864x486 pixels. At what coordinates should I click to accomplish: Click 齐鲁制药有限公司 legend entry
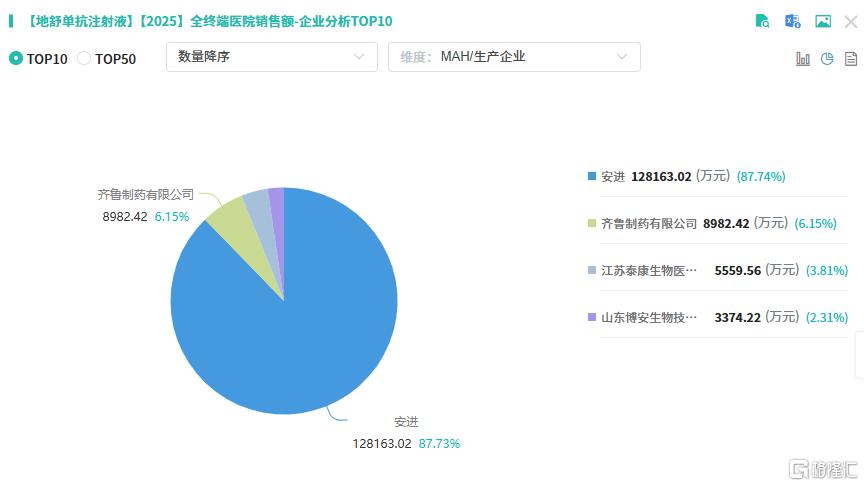(x=648, y=223)
